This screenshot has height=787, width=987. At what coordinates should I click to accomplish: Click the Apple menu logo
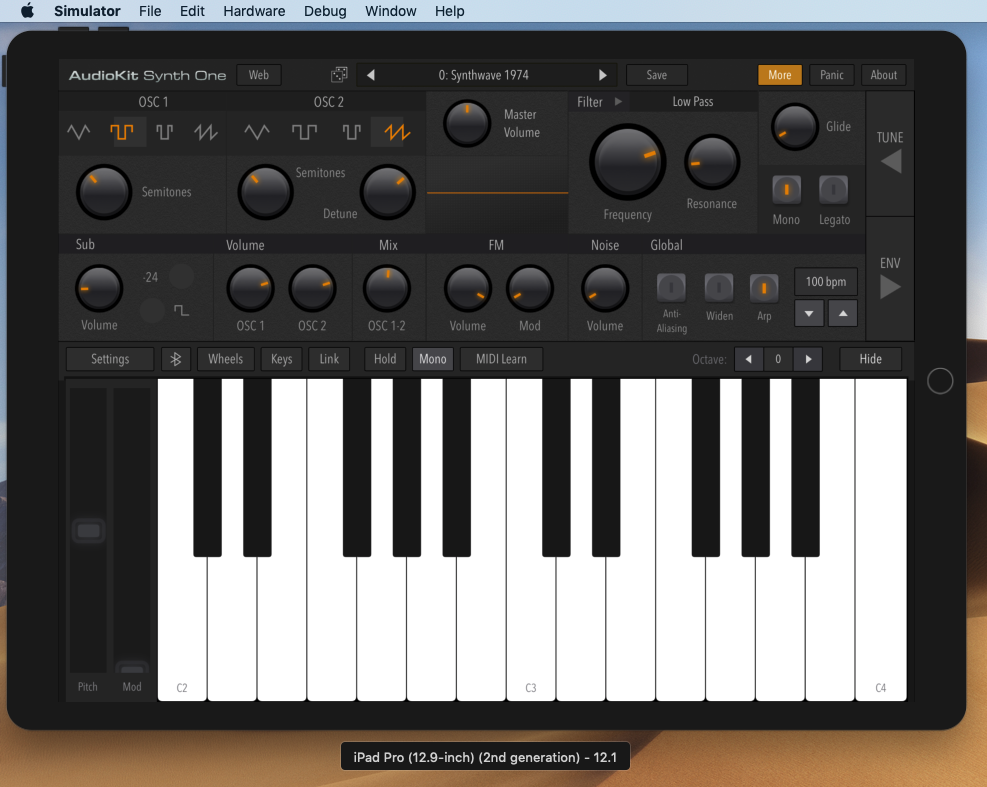coord(27,11)
